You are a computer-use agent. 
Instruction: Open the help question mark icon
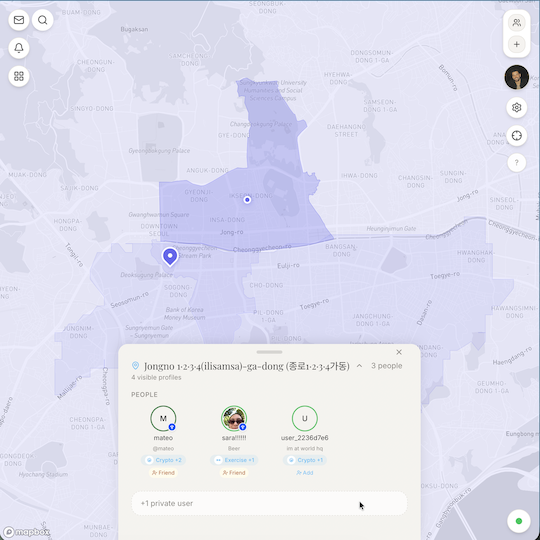click(517, 163)
